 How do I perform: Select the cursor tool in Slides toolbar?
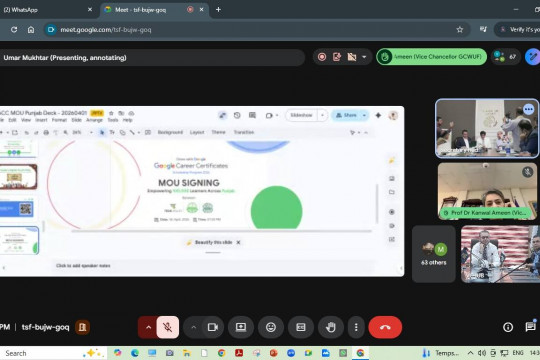pyautogui.click(x=102, y=132)
